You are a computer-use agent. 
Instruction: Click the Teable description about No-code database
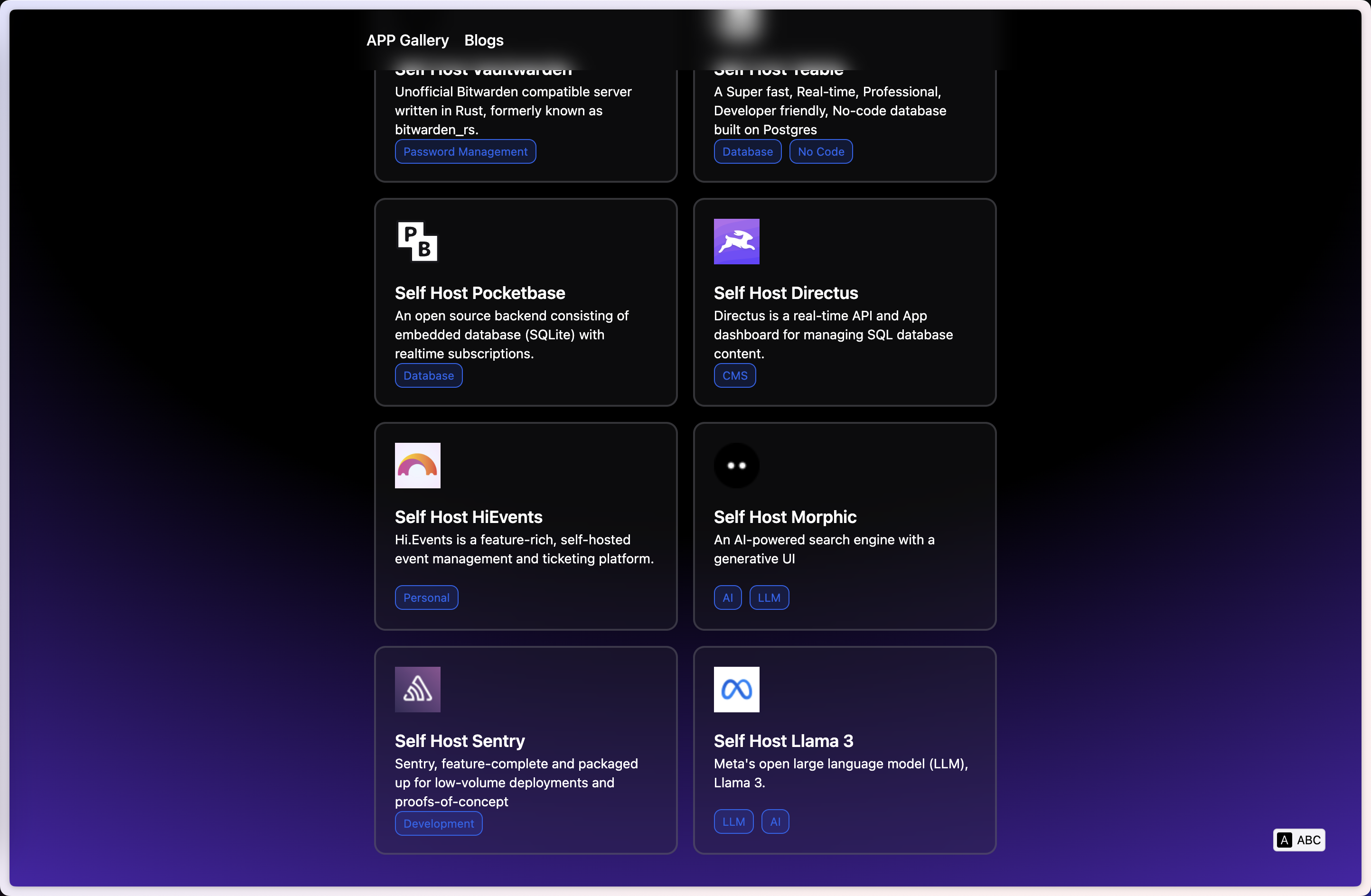point(829,111)
